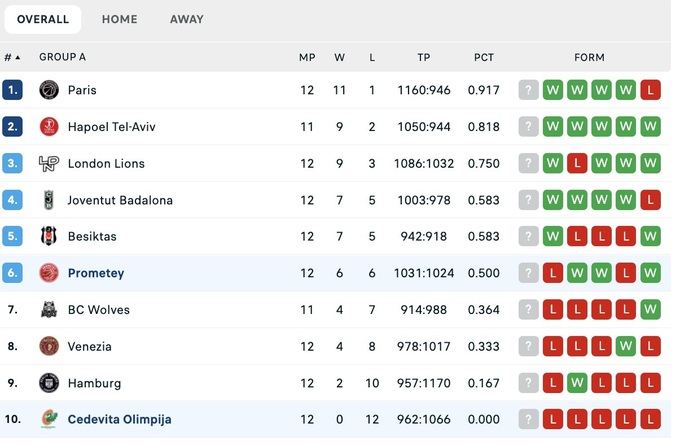Click the London Lions team logo

click(x=49, y=164)
